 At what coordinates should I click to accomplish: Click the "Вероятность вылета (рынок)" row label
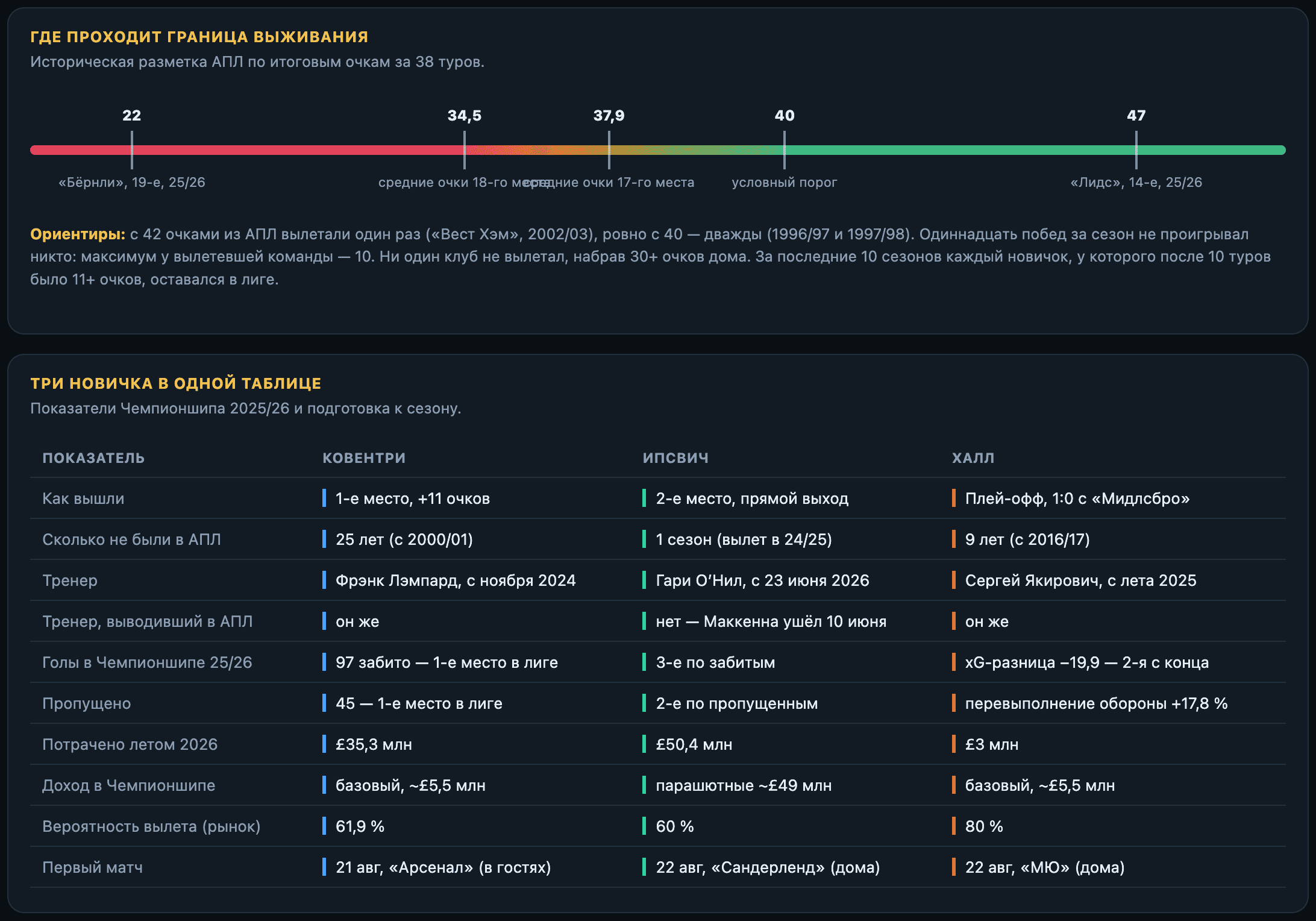[151, 826]
